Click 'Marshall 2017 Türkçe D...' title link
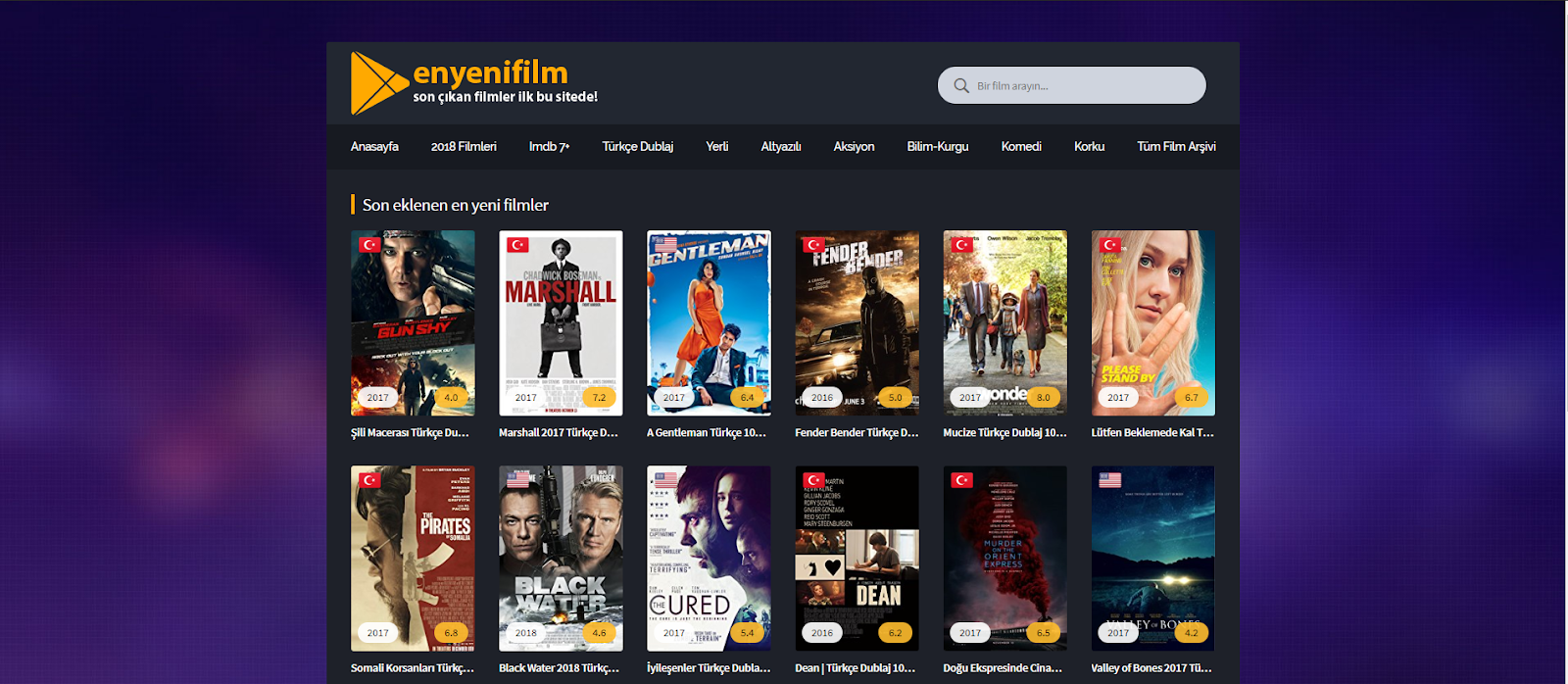This screenshot has width=1568, height=684. (559, 432)
